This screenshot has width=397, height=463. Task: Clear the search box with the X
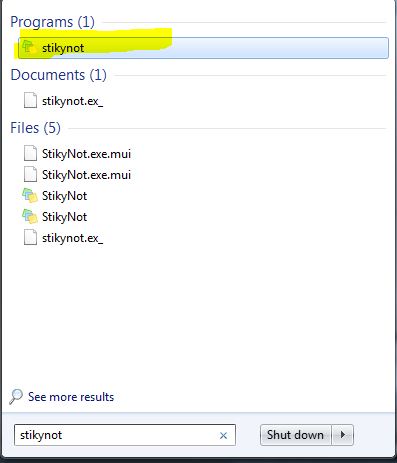tap(223, 435)
